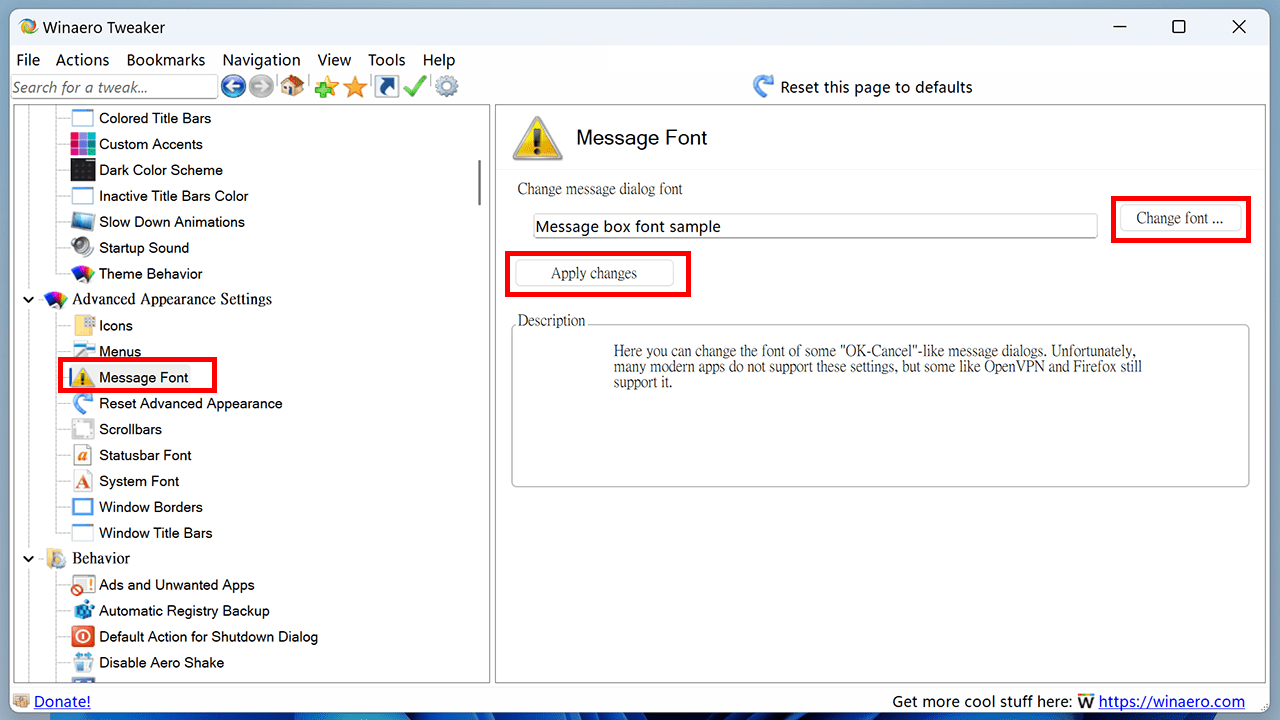This screenshot has height=720, width=1280.
Task: Click the shortcut arrow toolbar icon
Action: [387, 87]
